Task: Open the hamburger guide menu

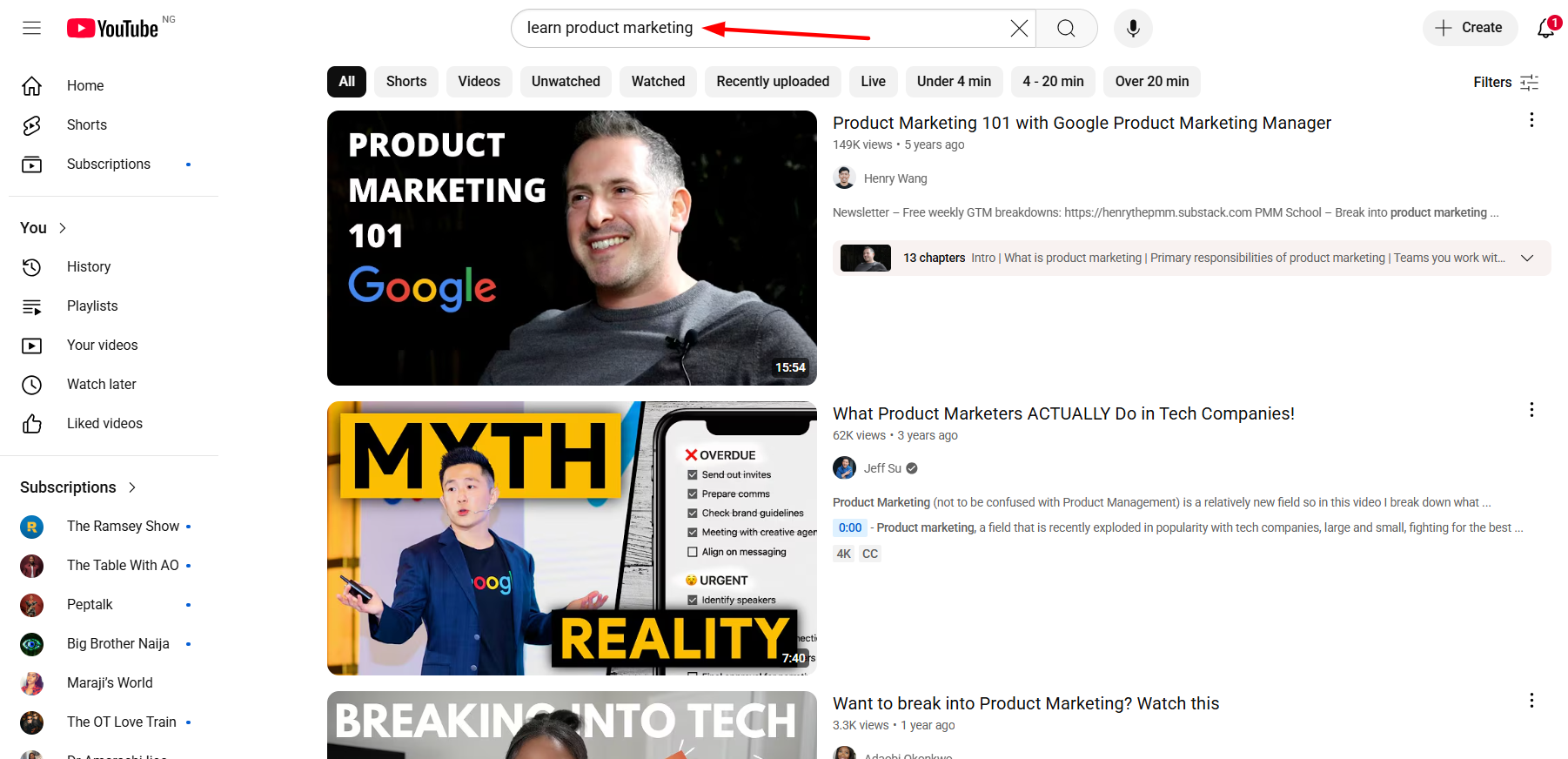Action: [x=32, y=28]
